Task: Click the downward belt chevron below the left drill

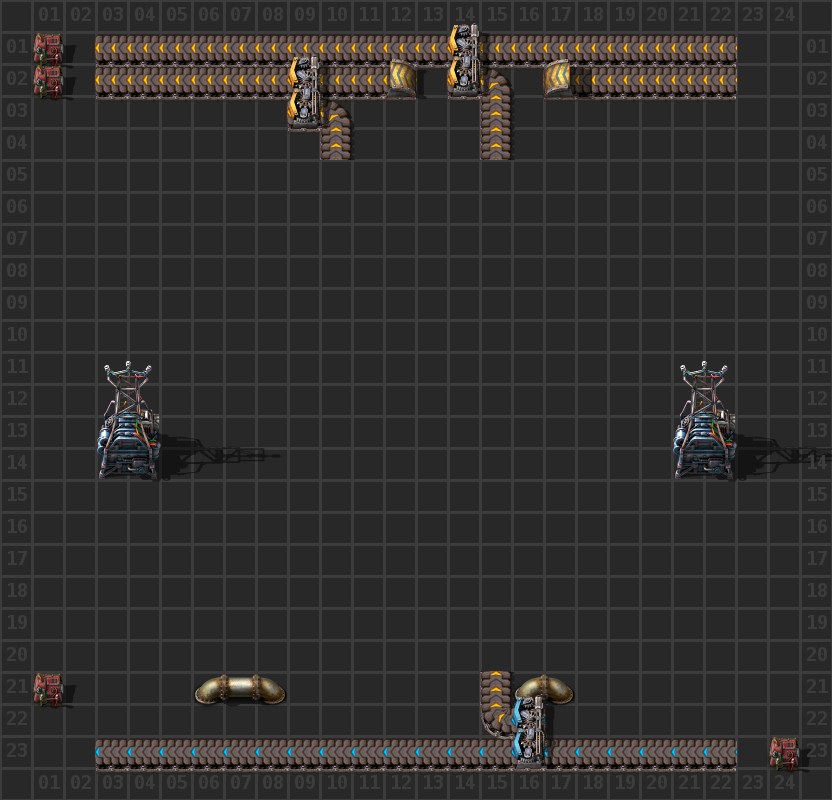Action: click(x=335, y=140)
